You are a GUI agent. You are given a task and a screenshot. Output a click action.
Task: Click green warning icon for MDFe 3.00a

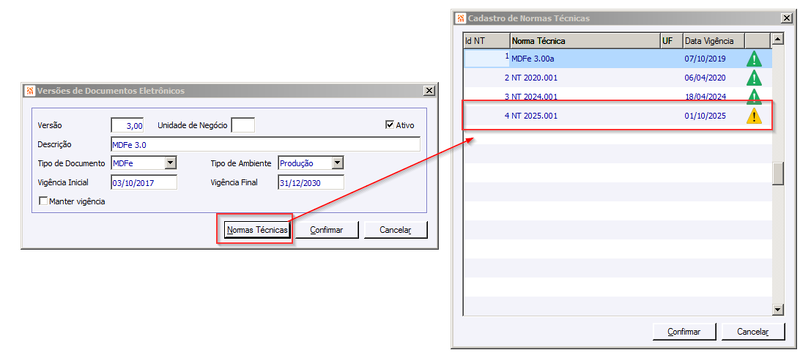click(x=754, y=59)
